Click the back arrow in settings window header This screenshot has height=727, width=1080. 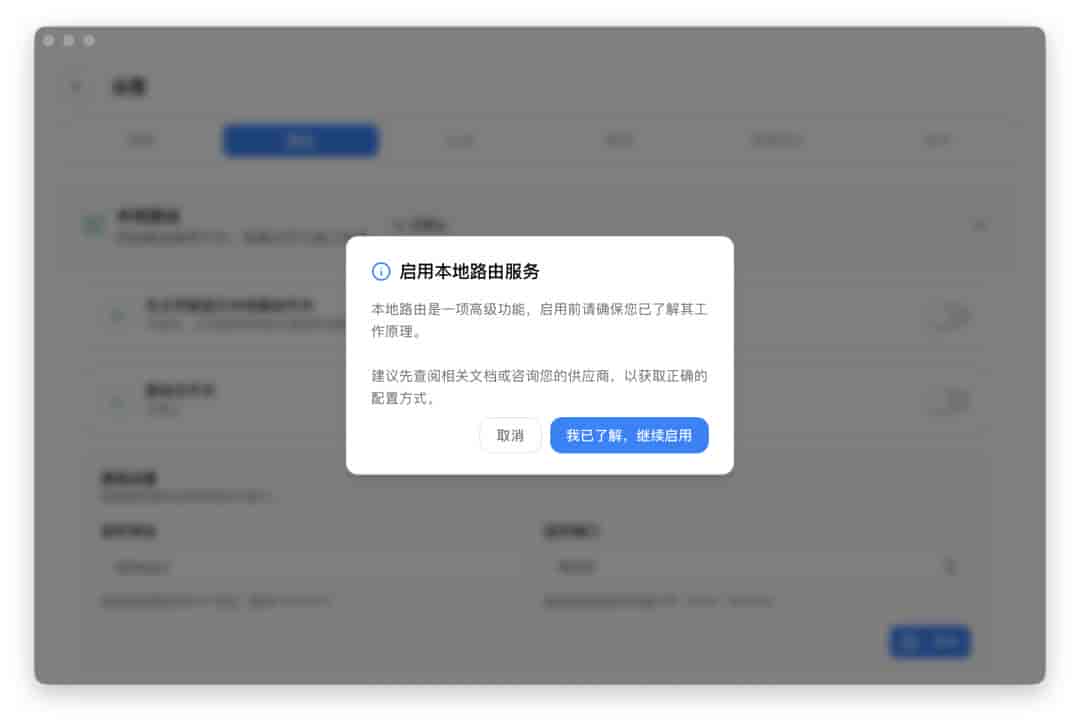[76, 87]
